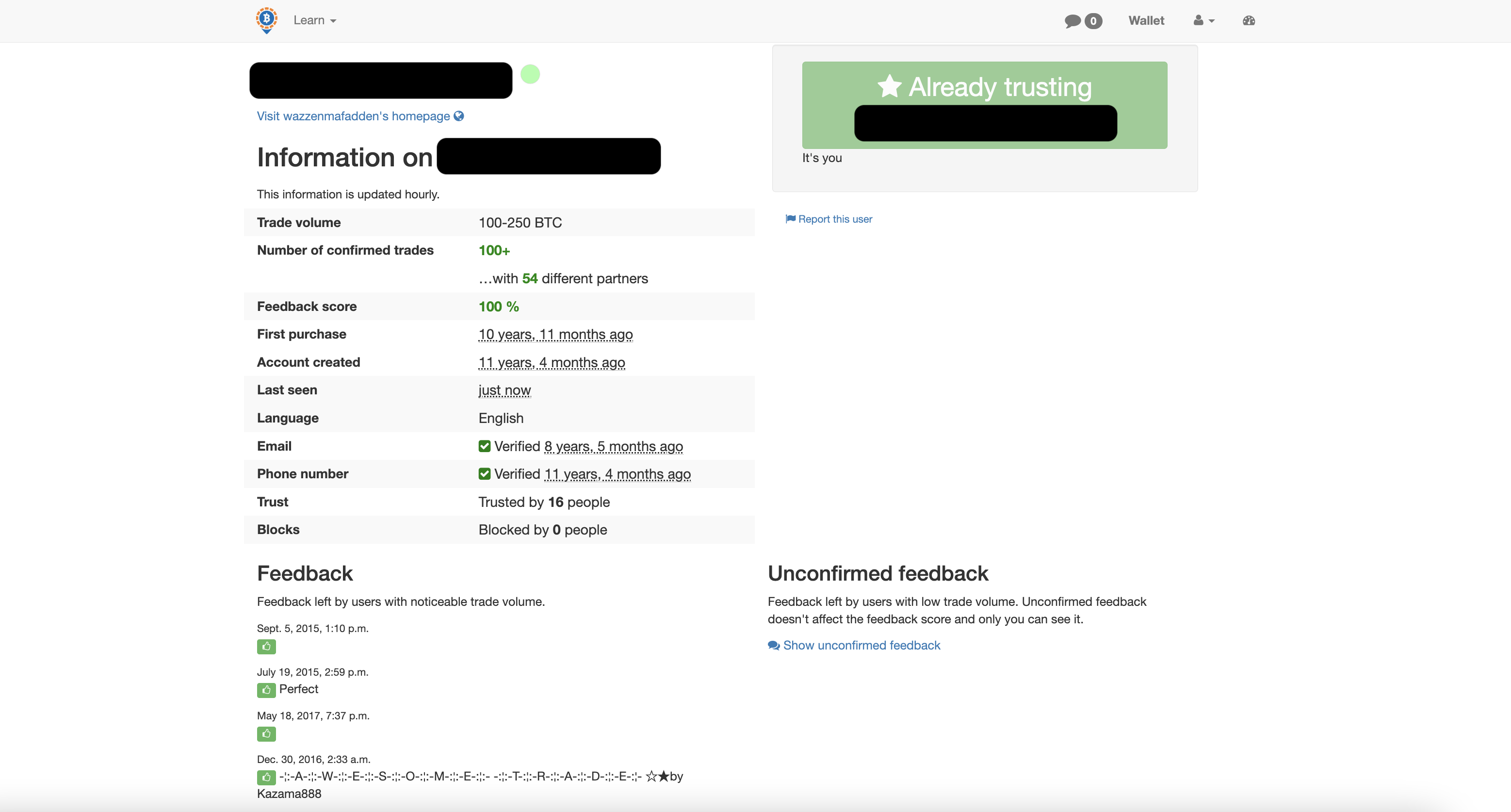Click the '100 %' feedback score
Screen dimensions: 1511x812
tap(499, 306)
